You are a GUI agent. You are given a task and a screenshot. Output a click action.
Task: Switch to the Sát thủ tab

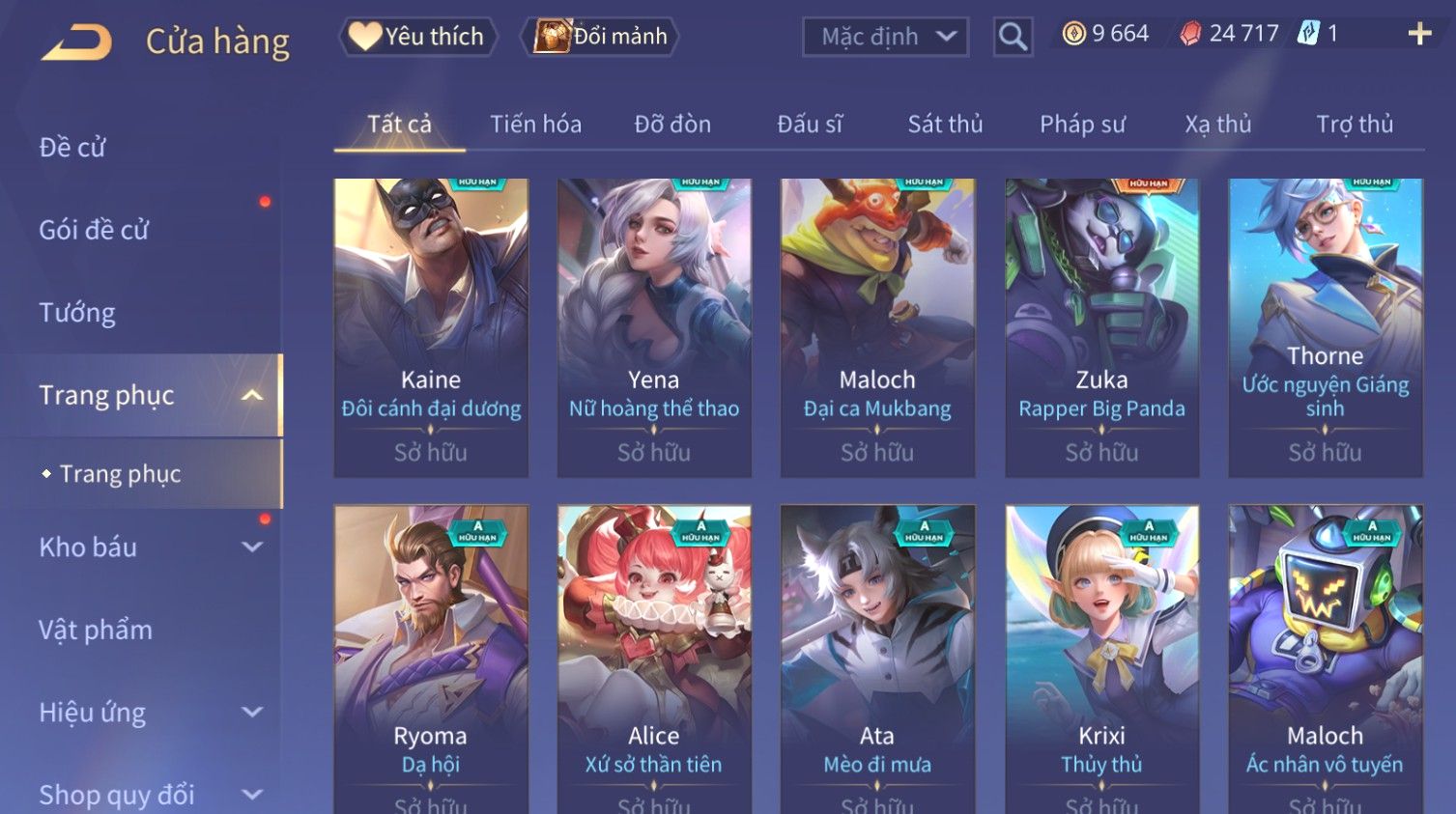point(945,125)
